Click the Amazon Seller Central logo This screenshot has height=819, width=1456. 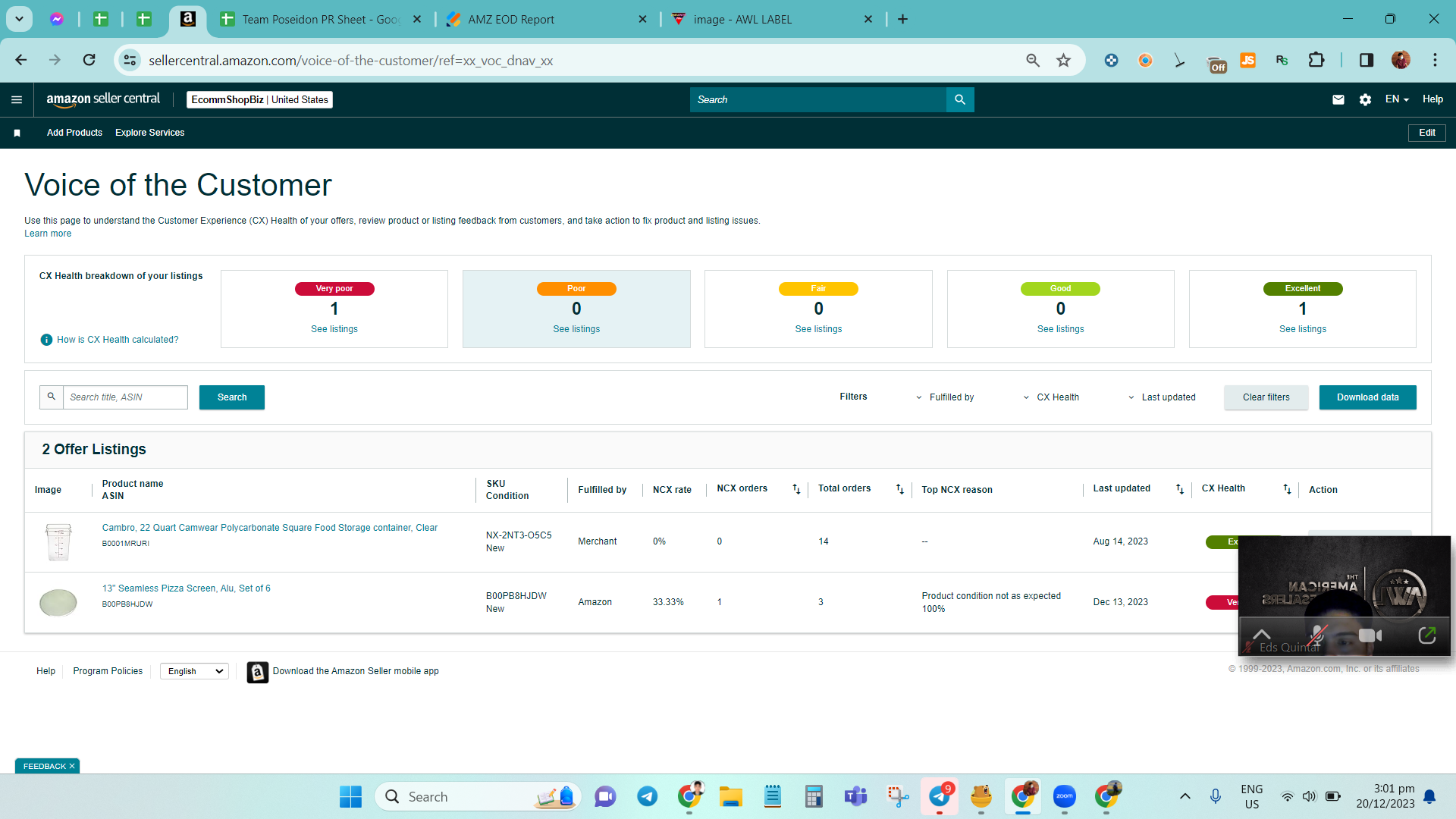103,99
